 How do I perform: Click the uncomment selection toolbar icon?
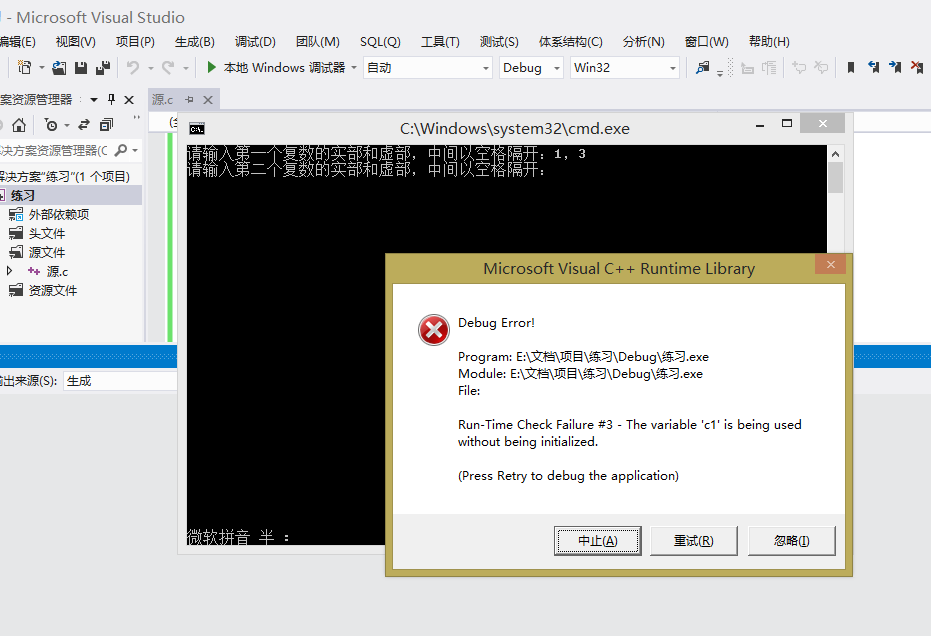click(821, 68)
